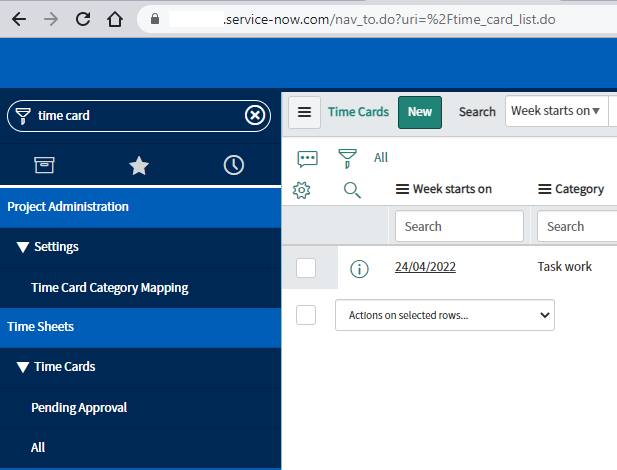This screenshot has height=470, width=617.
Task: Click the padlock site info icon
Action: coord(155,19)
